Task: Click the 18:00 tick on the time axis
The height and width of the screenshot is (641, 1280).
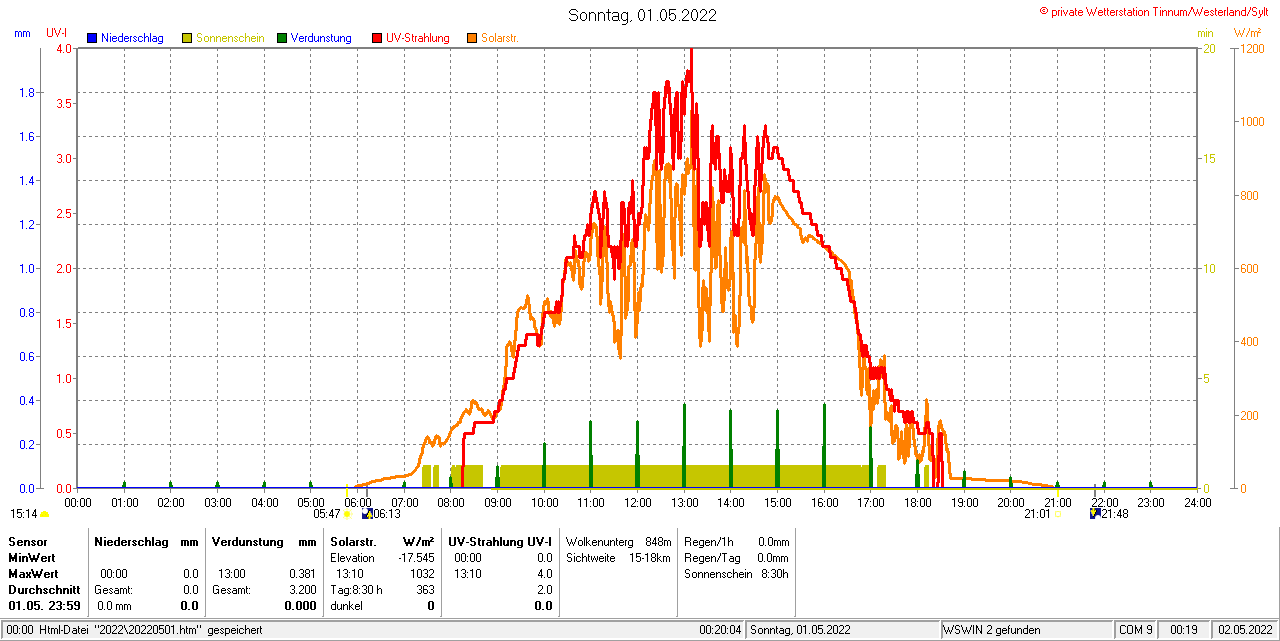Action: pyautogui.click(x=917, y=502)
